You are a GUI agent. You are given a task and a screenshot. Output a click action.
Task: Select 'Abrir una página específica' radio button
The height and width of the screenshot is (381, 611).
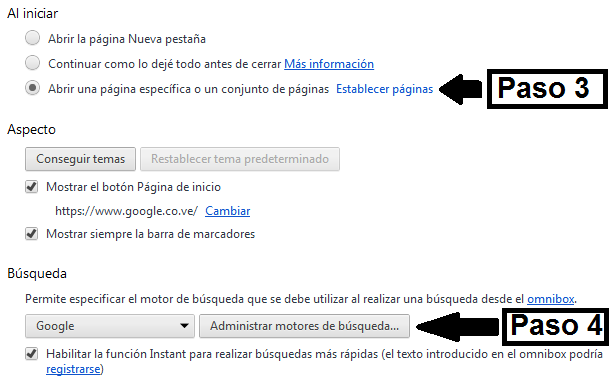tap(32, 88)
